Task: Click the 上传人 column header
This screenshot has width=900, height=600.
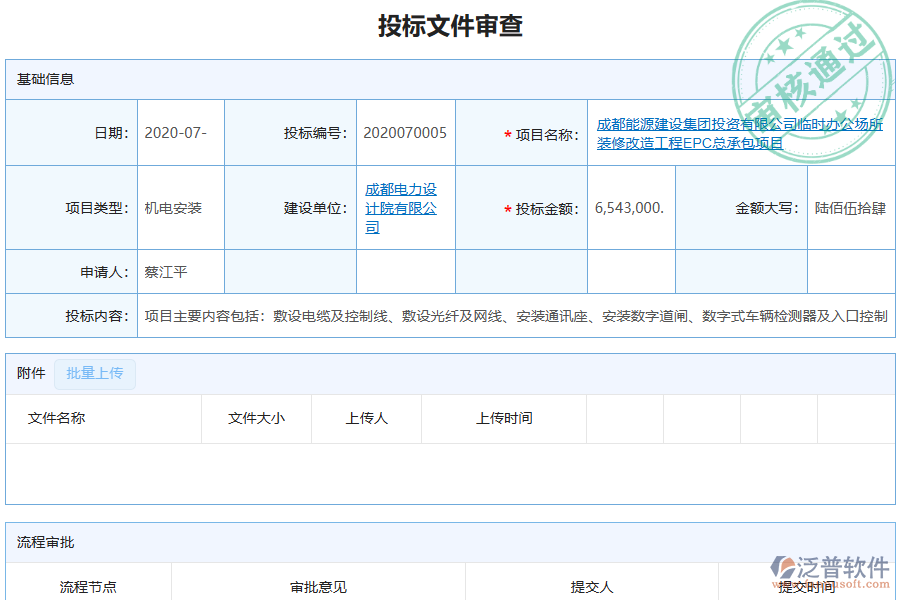Action: click(365, 419)
